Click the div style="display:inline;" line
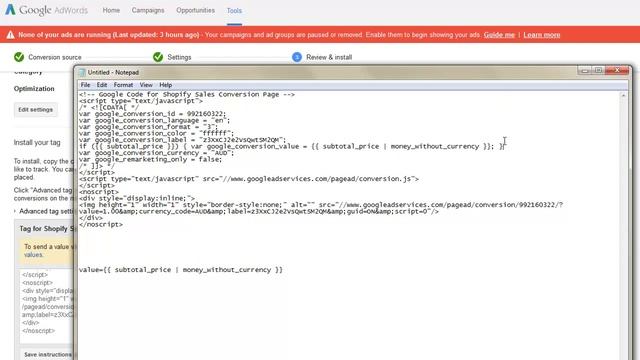The height and width of the screenshot is (360, 640). (137, 198)
